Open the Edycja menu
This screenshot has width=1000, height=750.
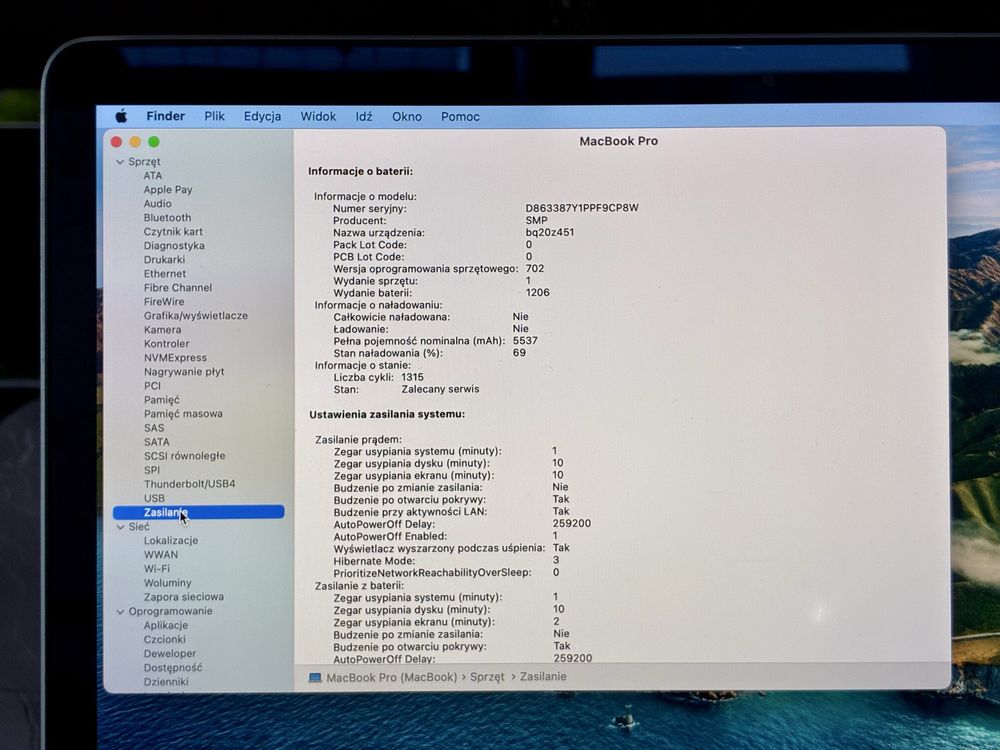tap(262, 117)
